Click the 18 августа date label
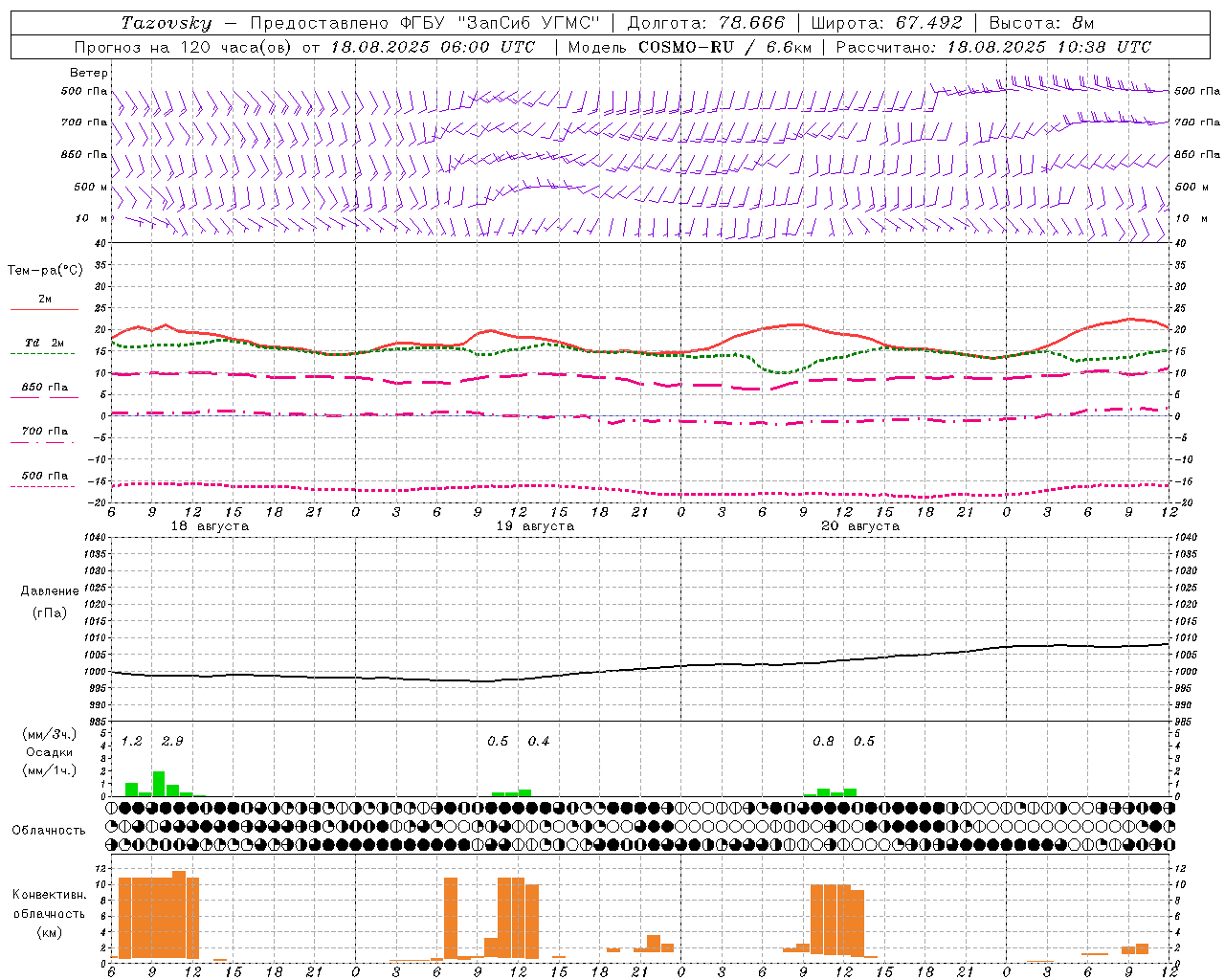1225x980 pixels. (x=210, y=526)
